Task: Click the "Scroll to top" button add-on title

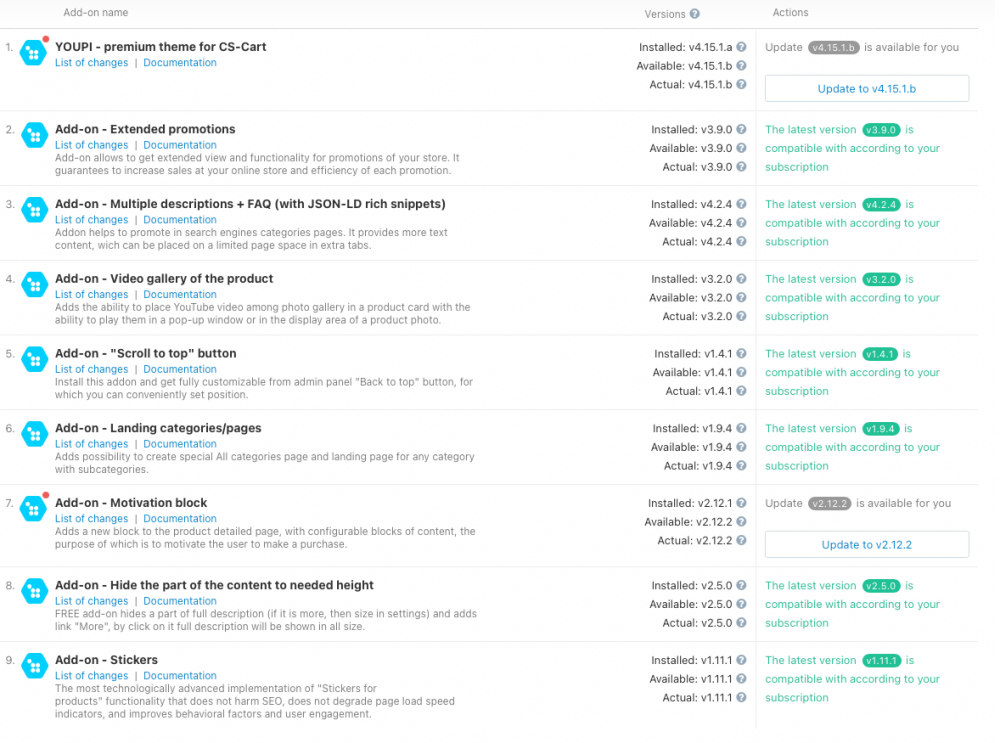Action: 146,354
